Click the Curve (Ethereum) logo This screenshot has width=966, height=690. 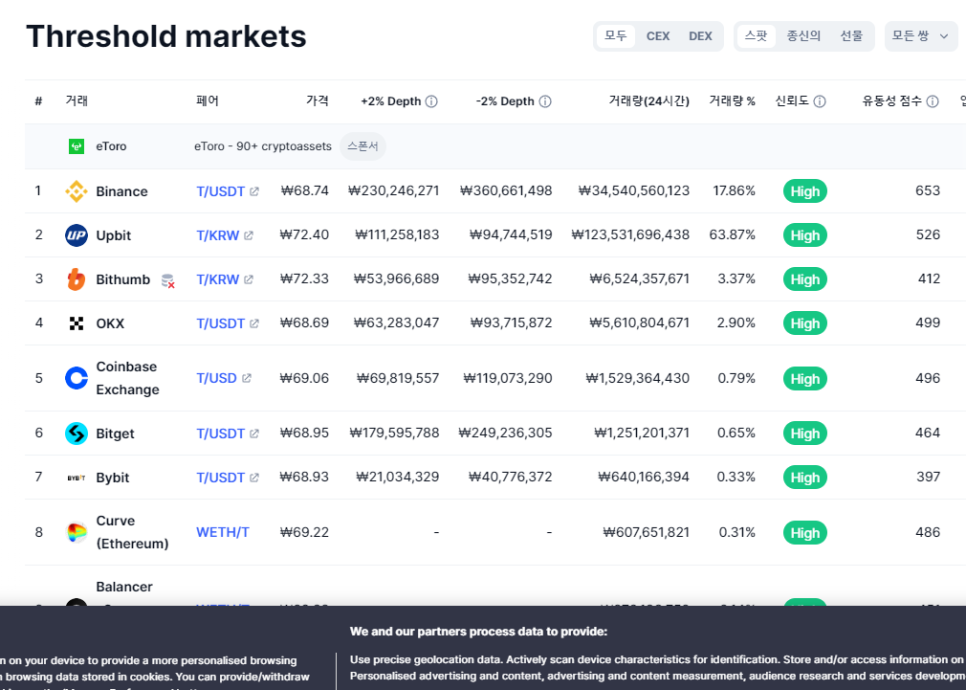[x=76, y=532]
